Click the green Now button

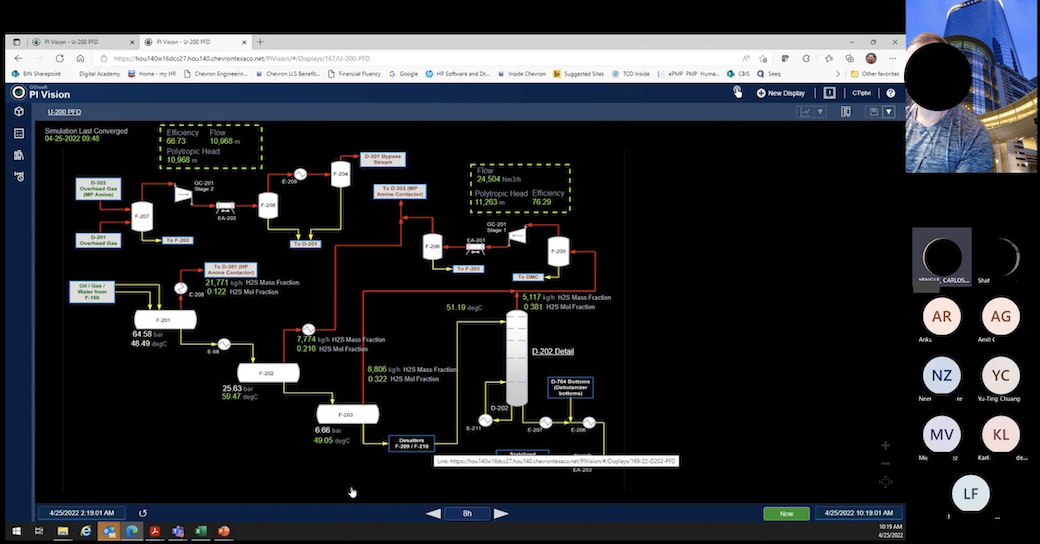[x=786, y=513]
